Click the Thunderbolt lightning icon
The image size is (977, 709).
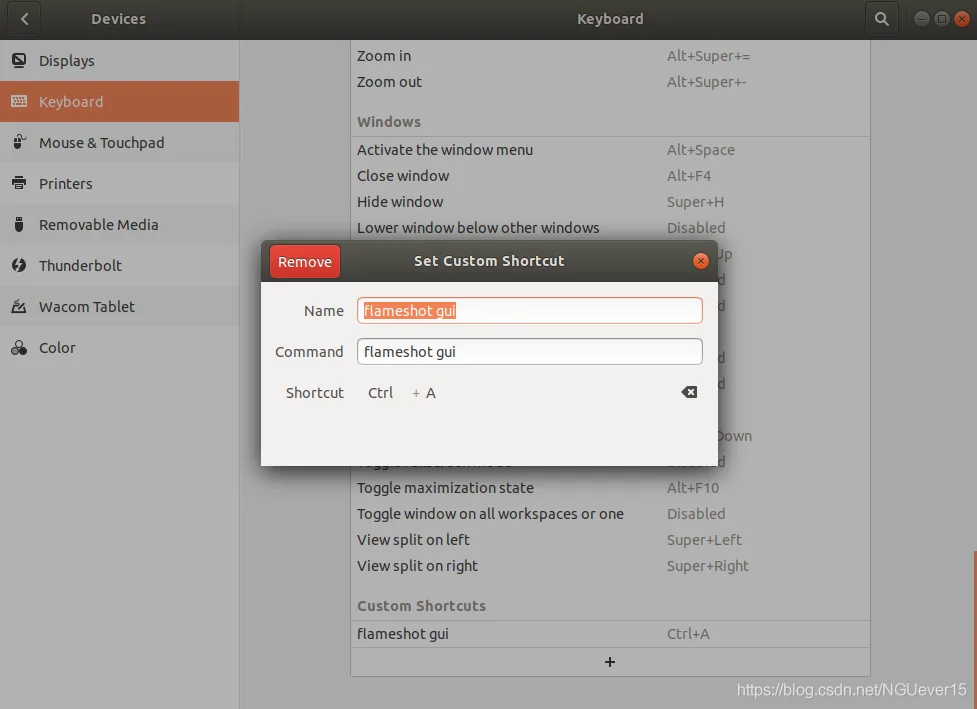click(x=19, y=265)
